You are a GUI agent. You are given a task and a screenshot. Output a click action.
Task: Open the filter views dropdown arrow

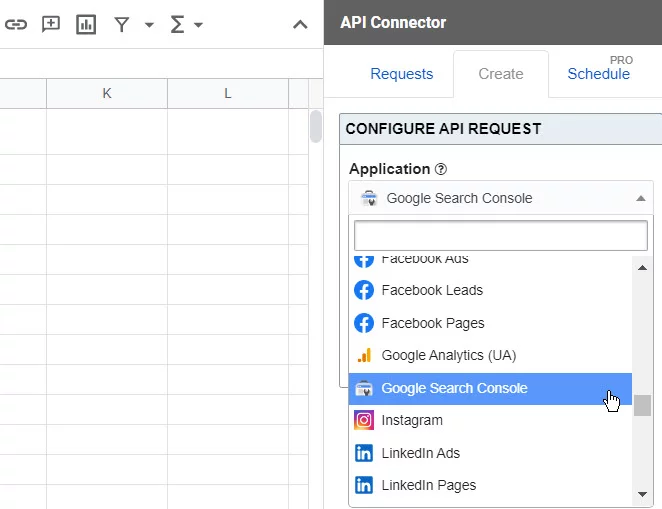pos(149,25)
